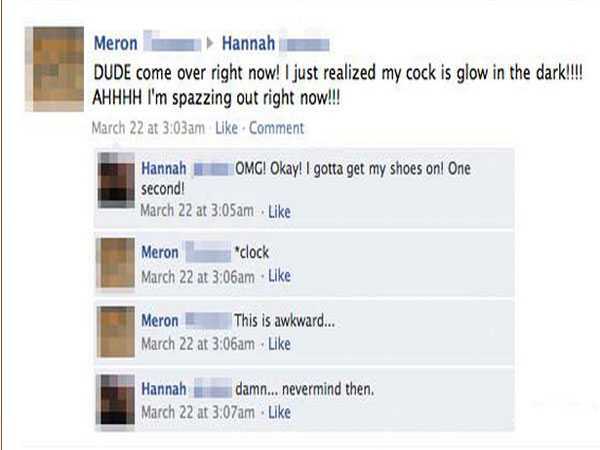Open Meron's profile picture on main post
The height and width of the screenshot is (450, 600).
point(54,69)
